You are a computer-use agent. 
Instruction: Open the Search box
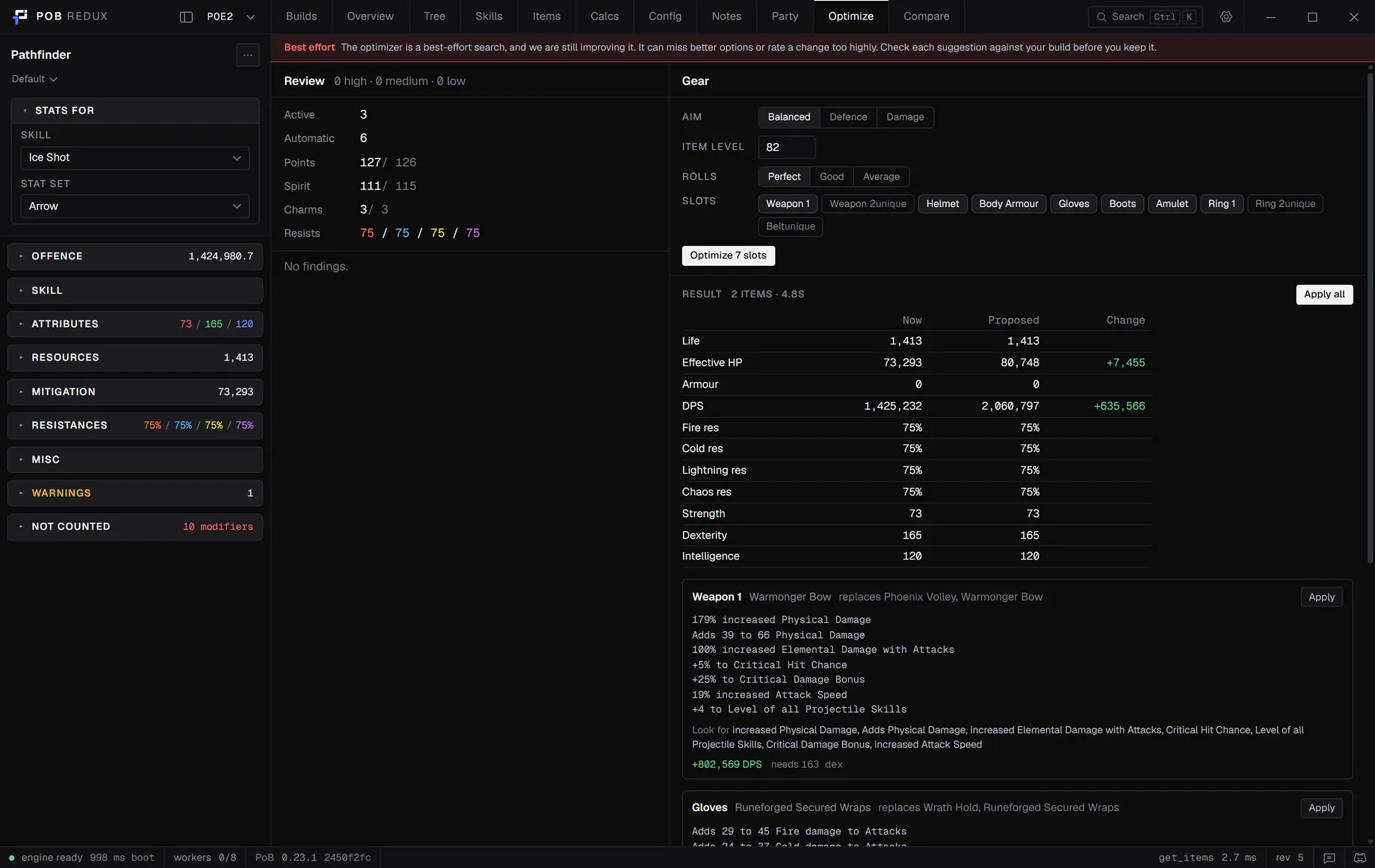[x=1145, y=16]
